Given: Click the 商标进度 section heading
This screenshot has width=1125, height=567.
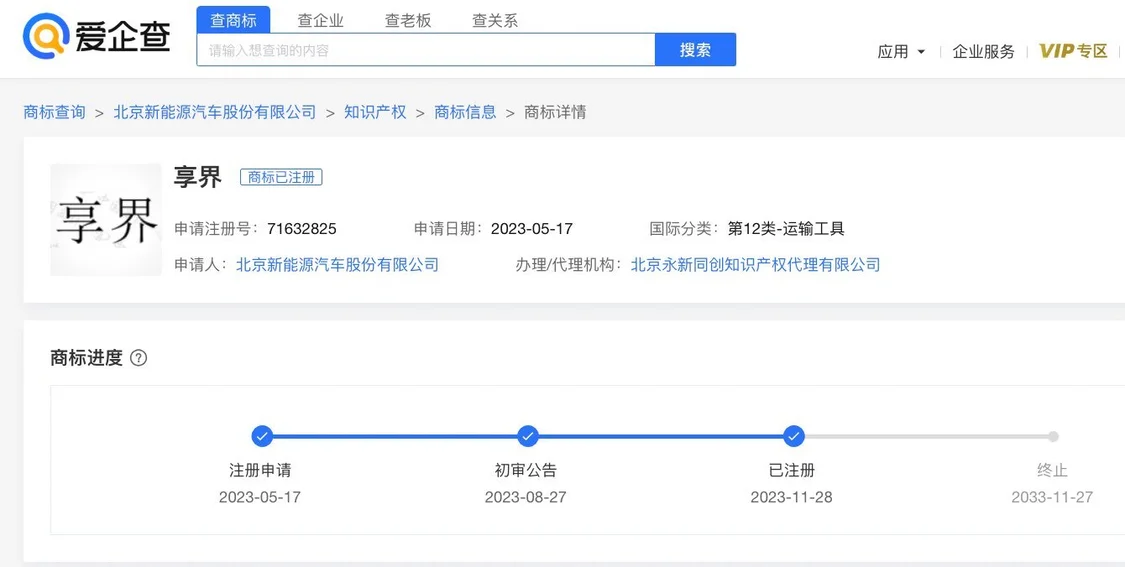Looking at the screenshot, I should point(87,358).
